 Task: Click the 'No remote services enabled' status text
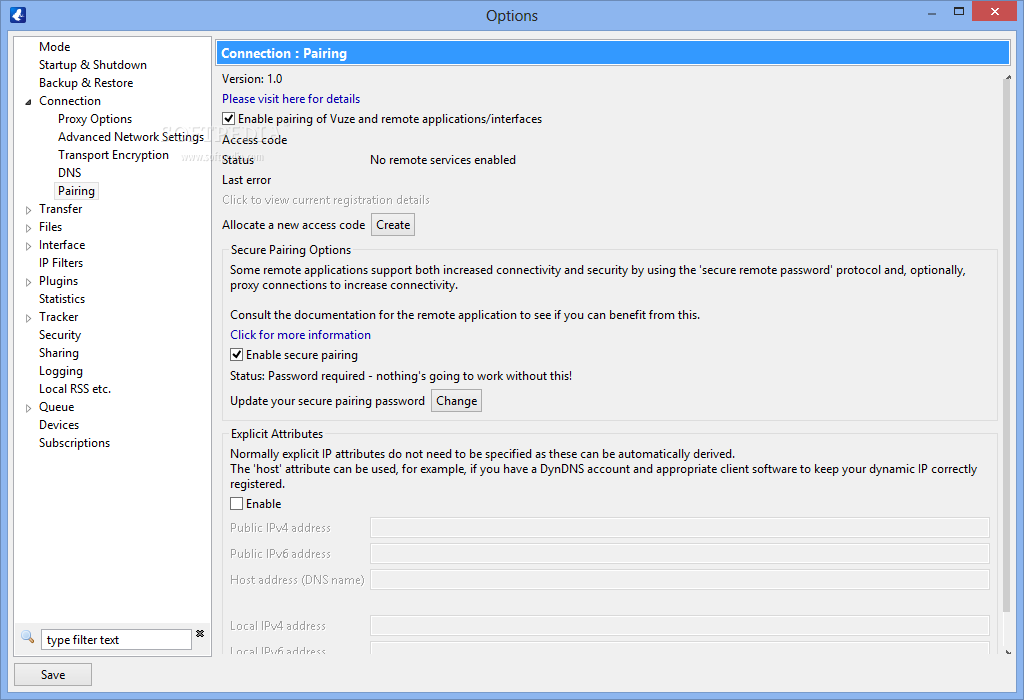point(443,160)
